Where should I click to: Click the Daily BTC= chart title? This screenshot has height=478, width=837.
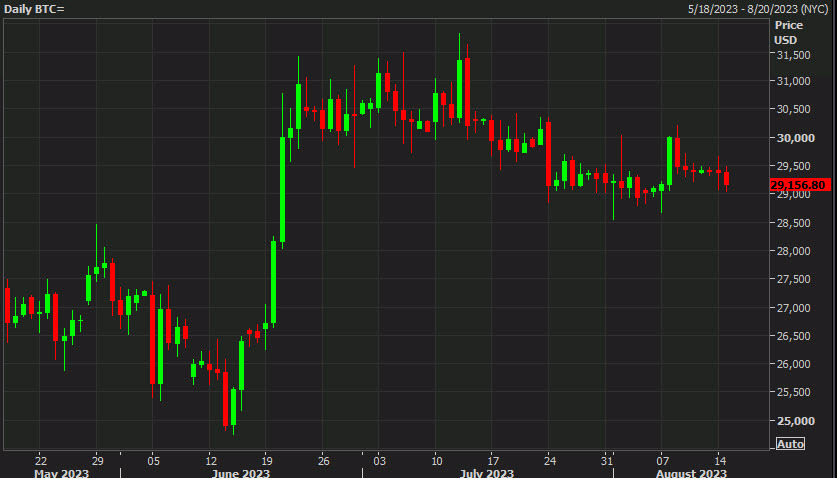point(34,9)
